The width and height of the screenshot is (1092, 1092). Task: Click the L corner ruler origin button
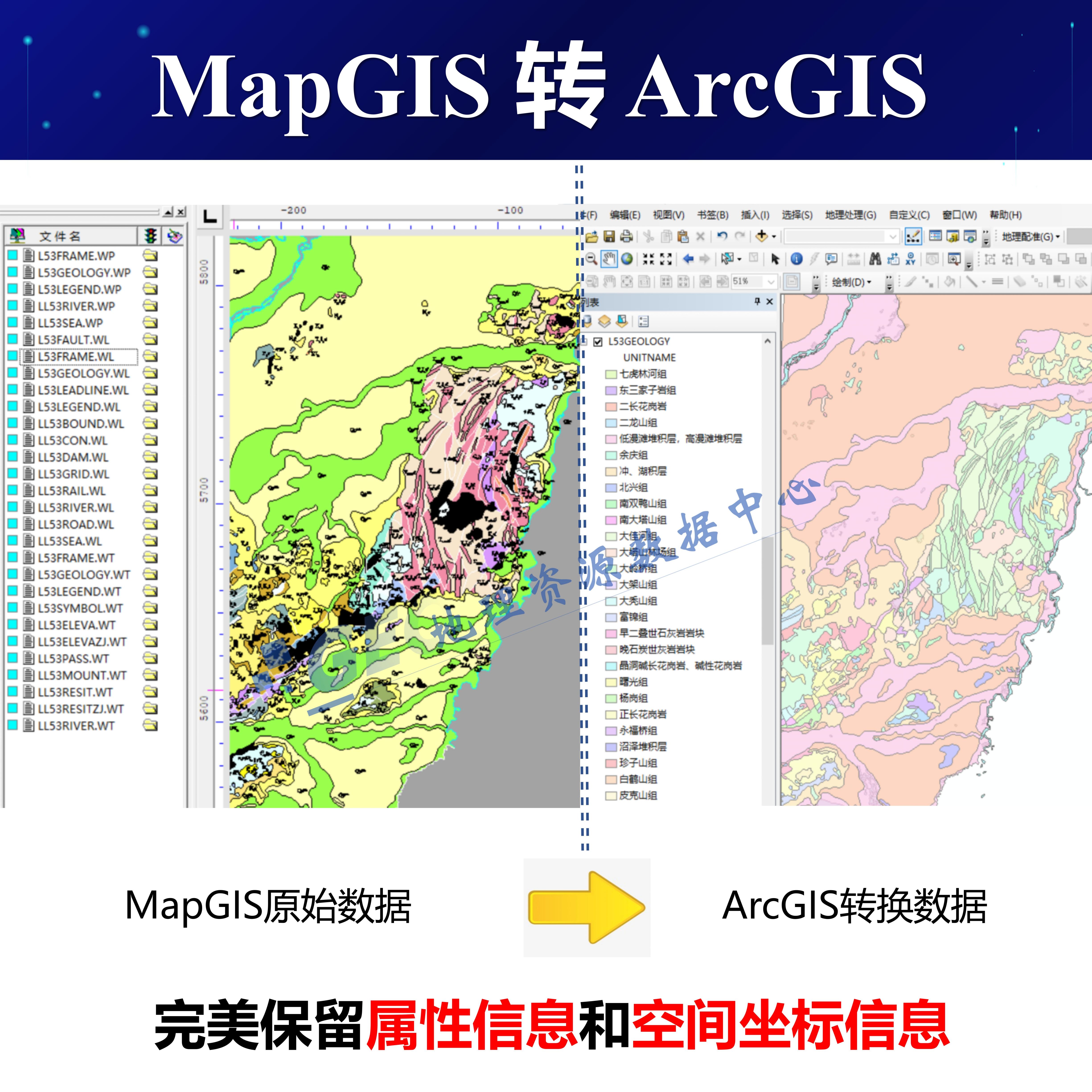click(210, 216)
